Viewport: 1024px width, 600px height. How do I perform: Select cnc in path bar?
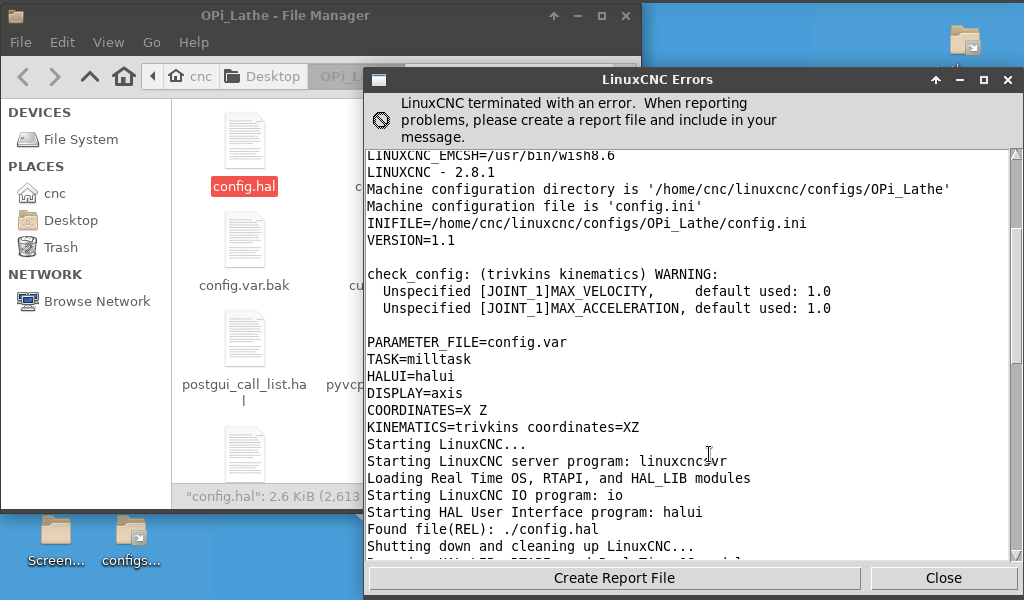click(x=191, y=76)
